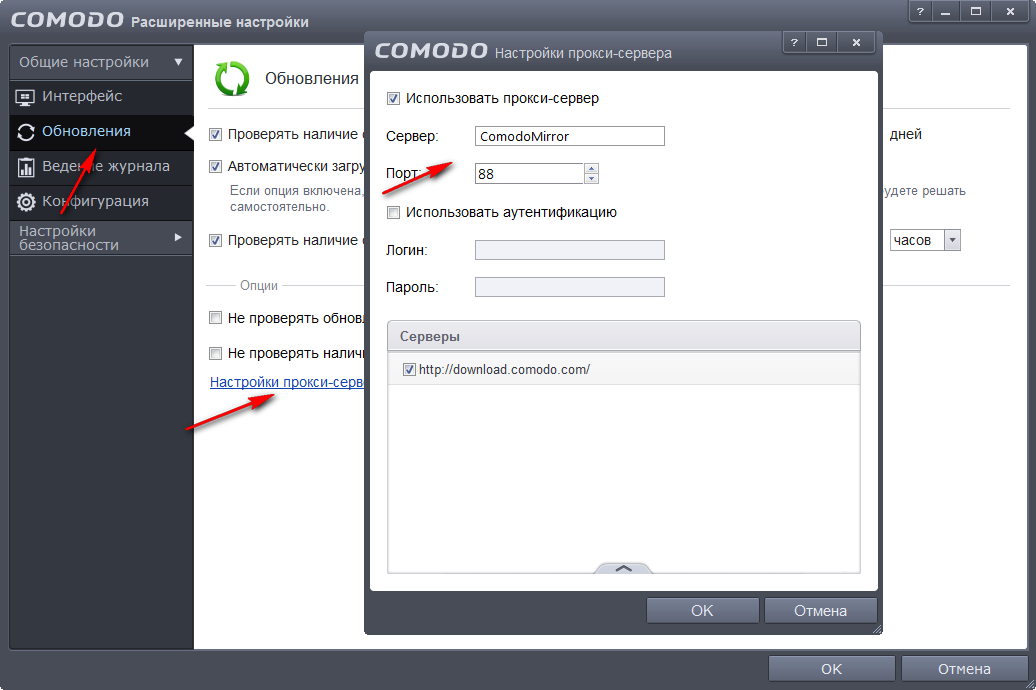This screenshot has width=1036, height=690.
Task: Click the journal chart icon
Action: tap(26, 167)
